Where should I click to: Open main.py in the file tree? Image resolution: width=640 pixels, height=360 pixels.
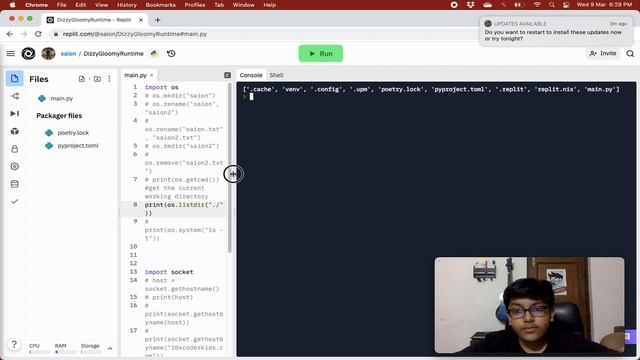point(61,98)
